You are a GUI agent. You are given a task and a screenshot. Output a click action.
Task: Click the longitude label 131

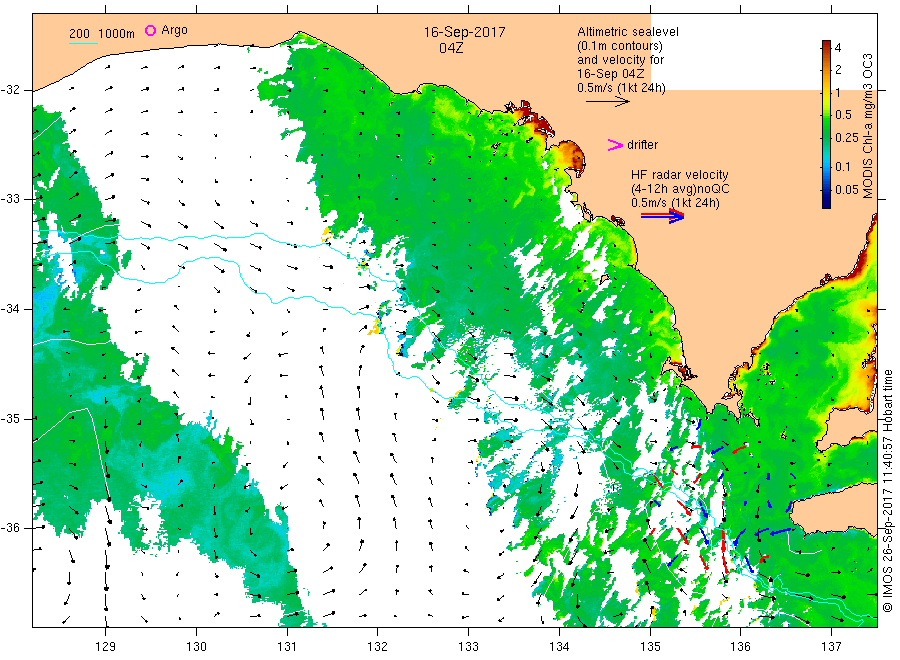[287, 646]
